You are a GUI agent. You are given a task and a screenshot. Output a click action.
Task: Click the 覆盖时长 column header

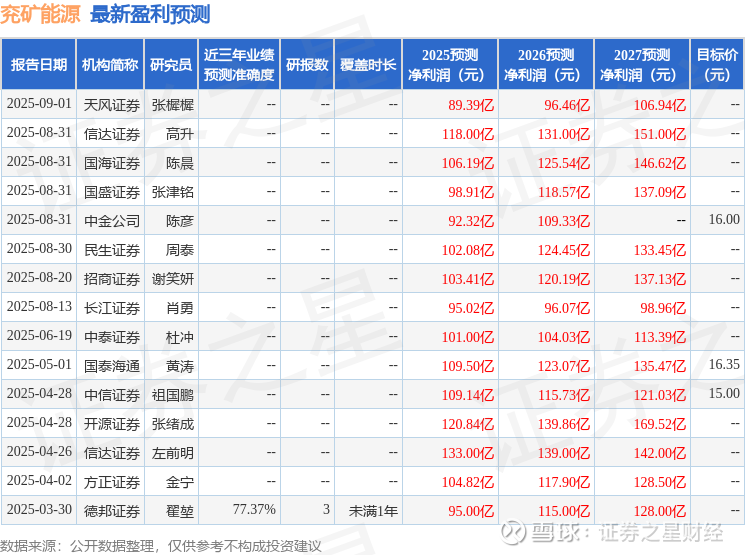368,65
